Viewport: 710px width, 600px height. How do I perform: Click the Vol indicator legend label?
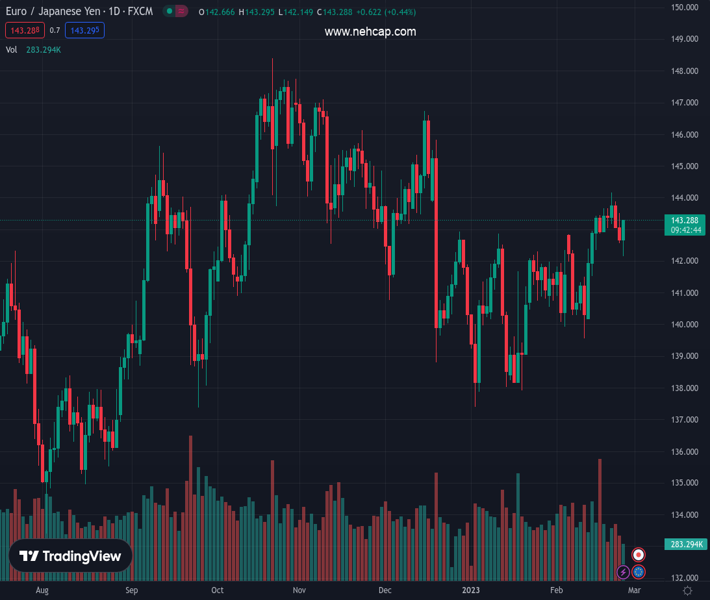pyautogui.click(x=12, y=49)
